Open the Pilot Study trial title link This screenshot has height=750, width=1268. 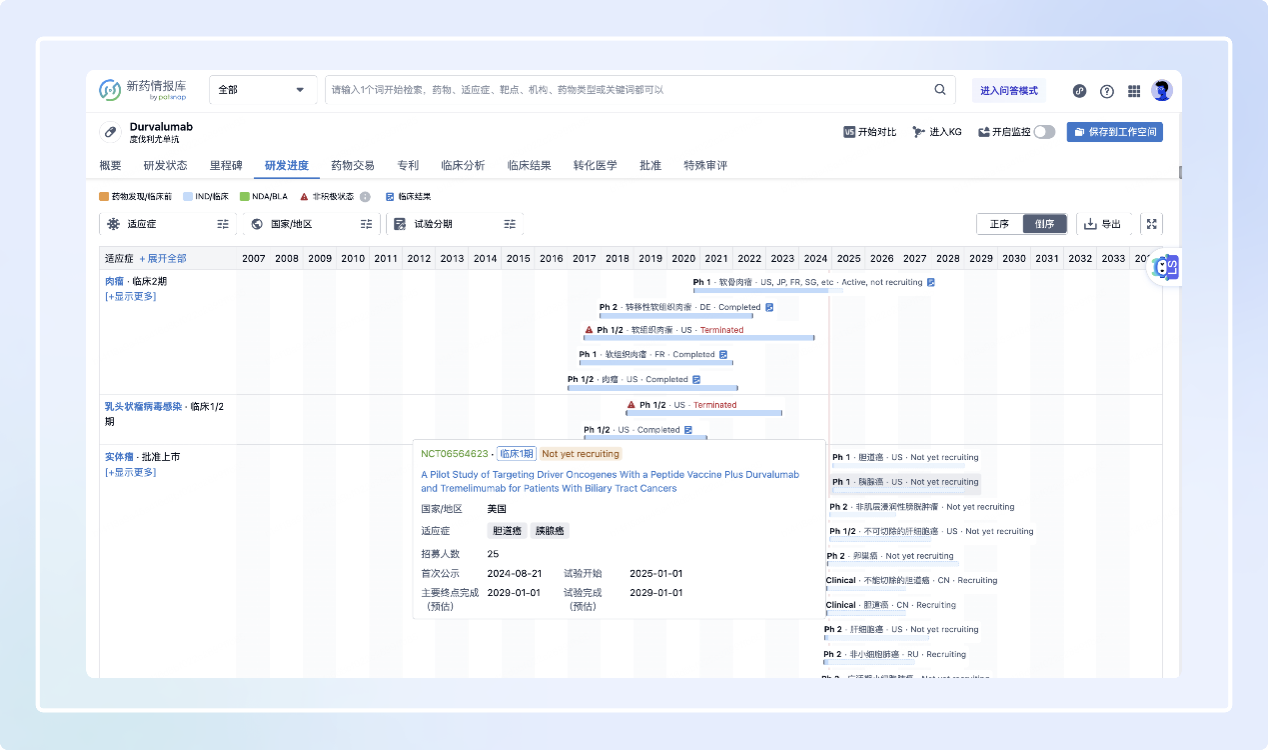point(610,481)
